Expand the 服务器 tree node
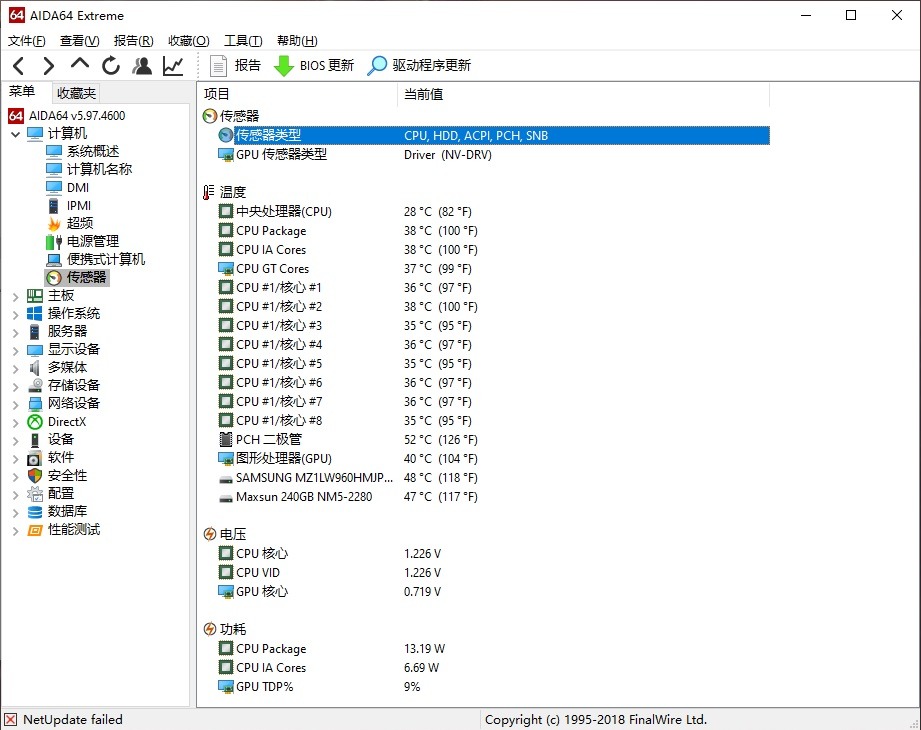The image size is (921, 730). tap(16, 333)
